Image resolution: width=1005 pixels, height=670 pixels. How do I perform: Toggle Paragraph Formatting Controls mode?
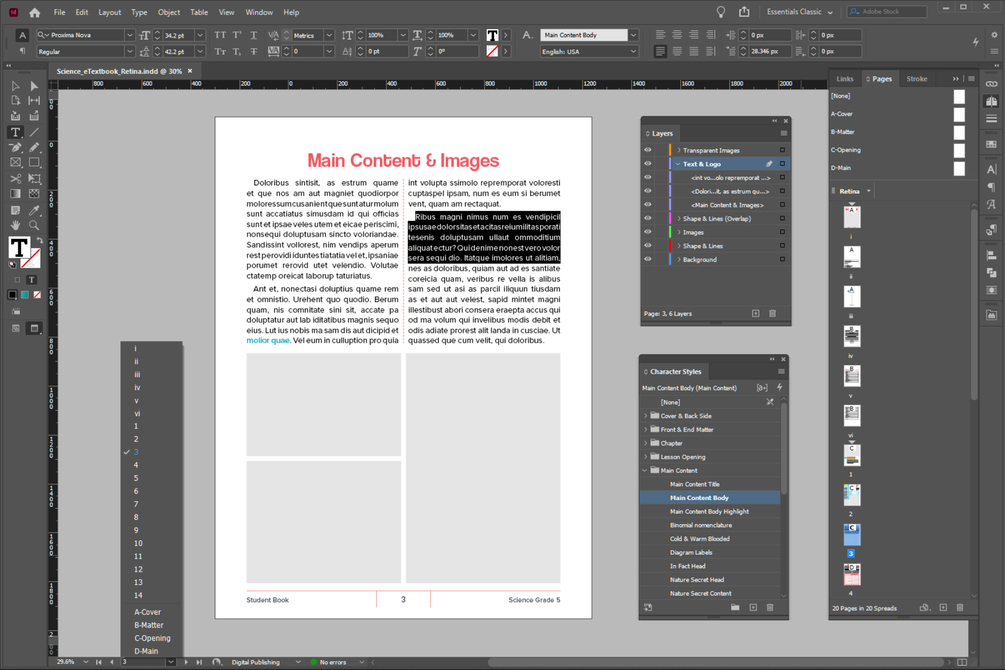pos(22,51)
